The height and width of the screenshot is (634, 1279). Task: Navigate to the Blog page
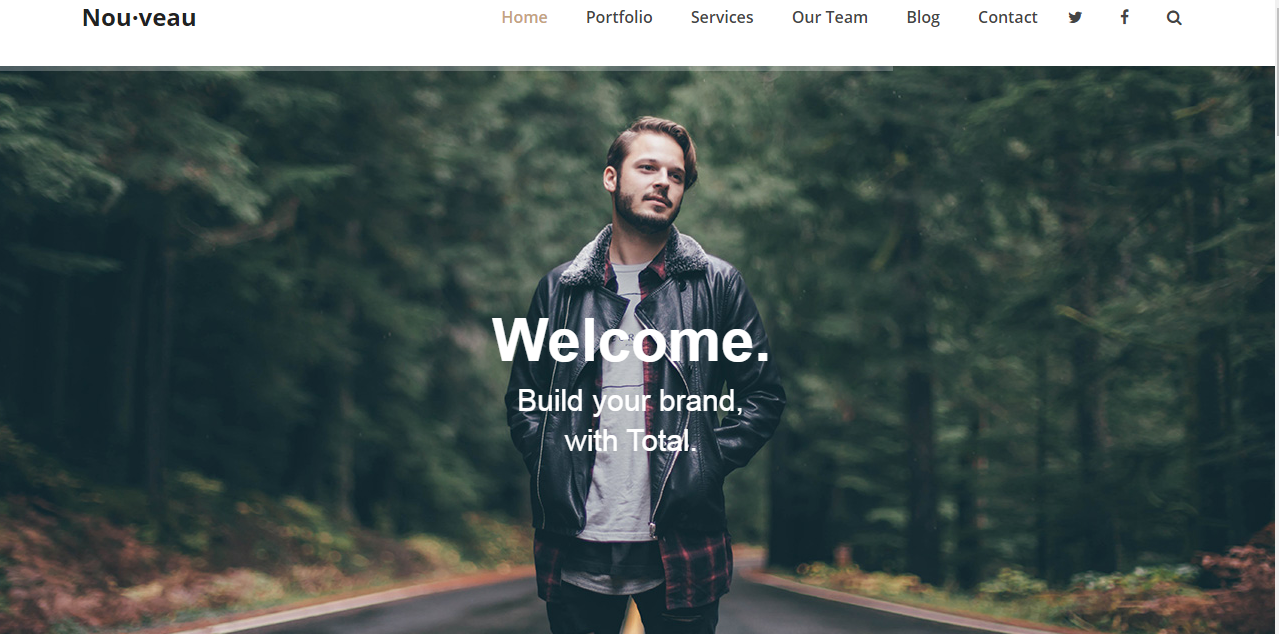(923, 17)
